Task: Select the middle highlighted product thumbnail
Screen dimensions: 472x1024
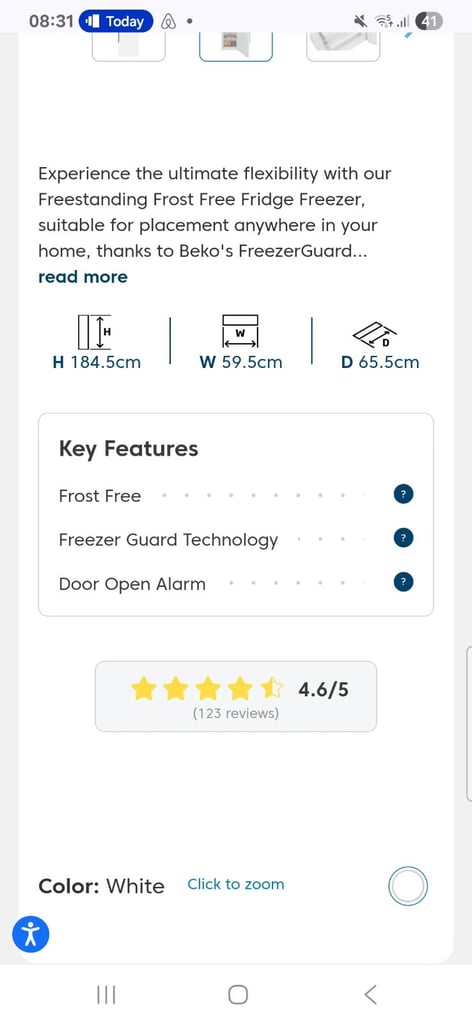Action: coord(236,46)
